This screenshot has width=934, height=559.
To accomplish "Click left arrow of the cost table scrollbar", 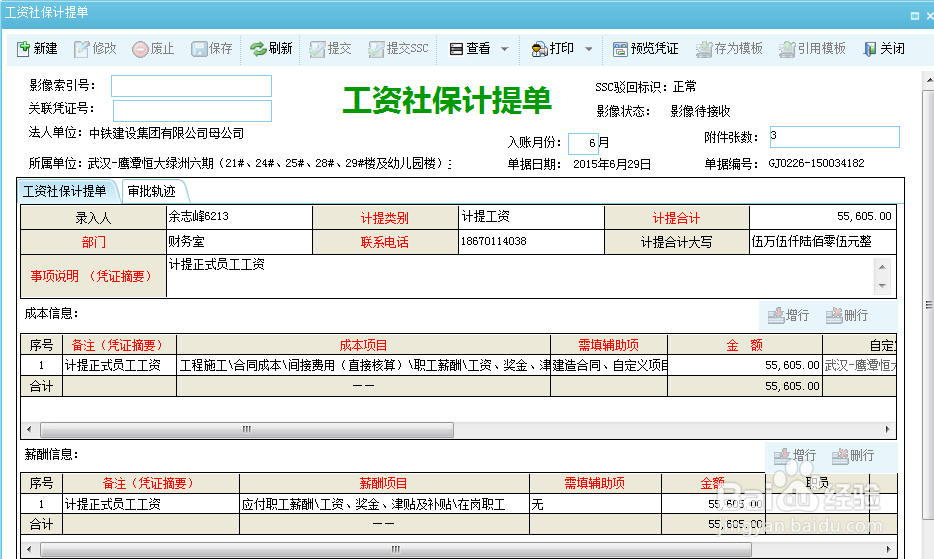I will tap(29, 429).
